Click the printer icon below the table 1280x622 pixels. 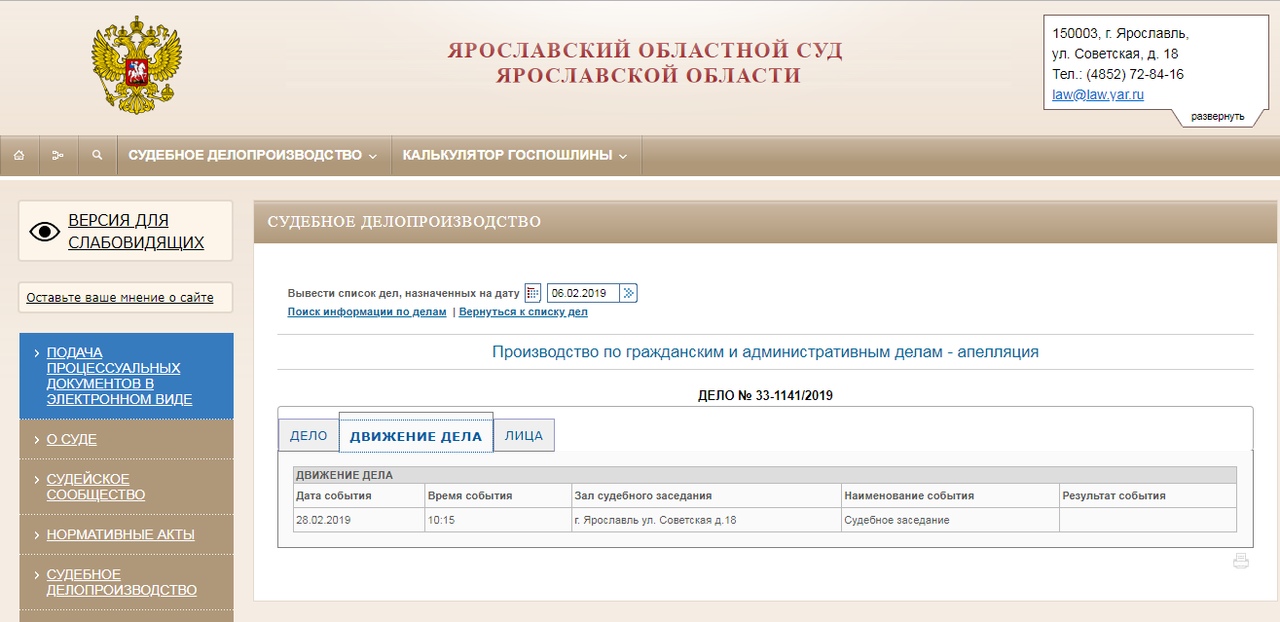(1241, 561)
